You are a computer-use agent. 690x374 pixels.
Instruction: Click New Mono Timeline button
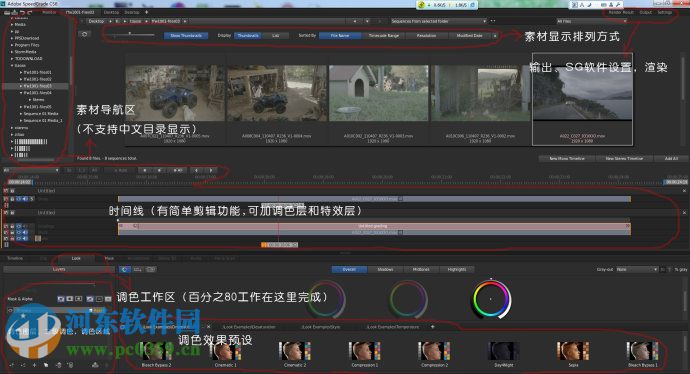tap(567, 158)
